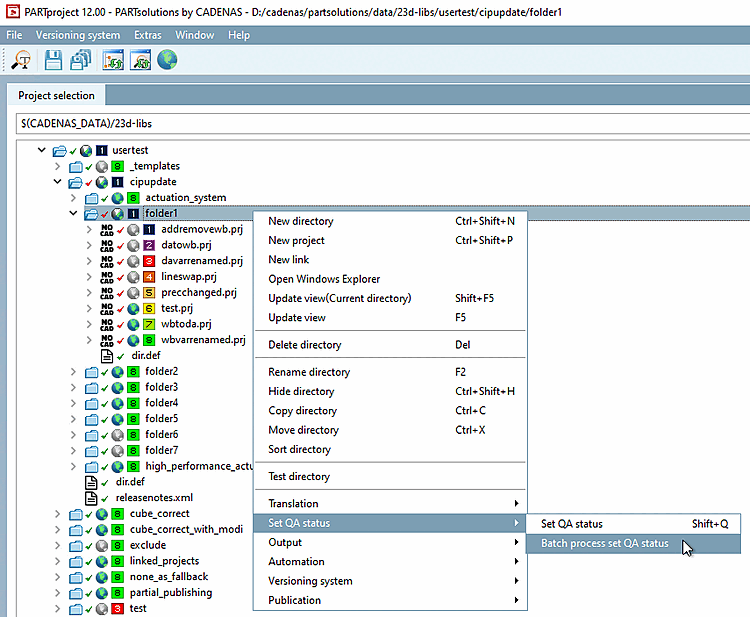Choose New directory in context menu

[x=390, y=221]
